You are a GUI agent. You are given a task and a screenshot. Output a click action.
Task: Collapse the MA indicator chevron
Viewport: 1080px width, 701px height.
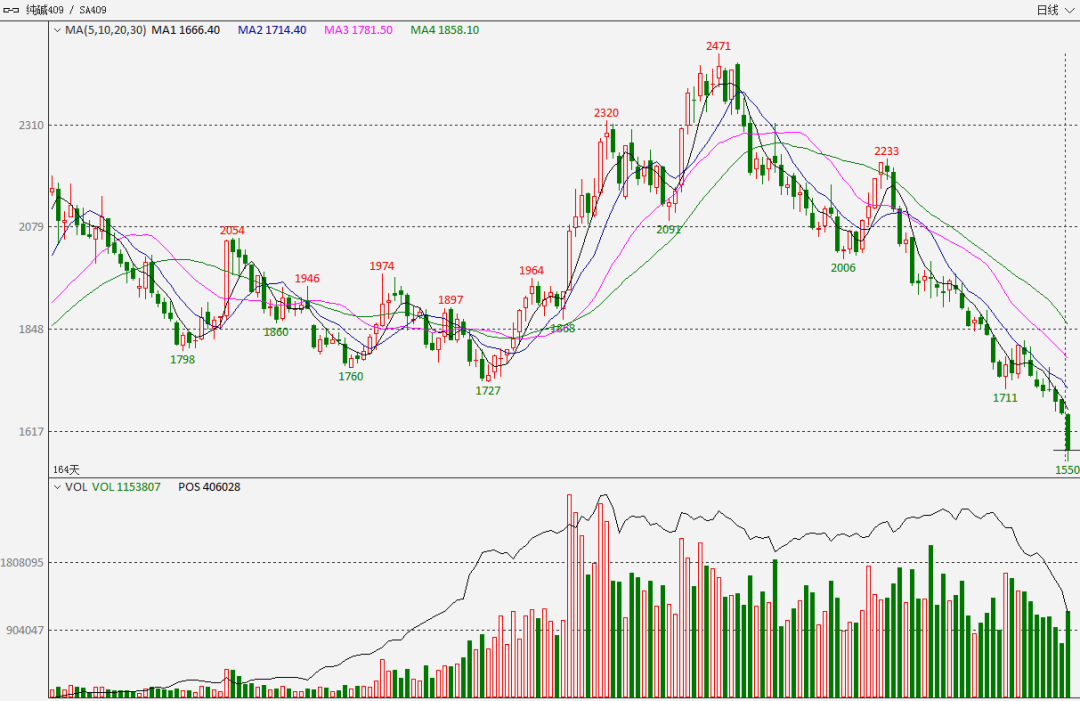[x=57, y=30]
